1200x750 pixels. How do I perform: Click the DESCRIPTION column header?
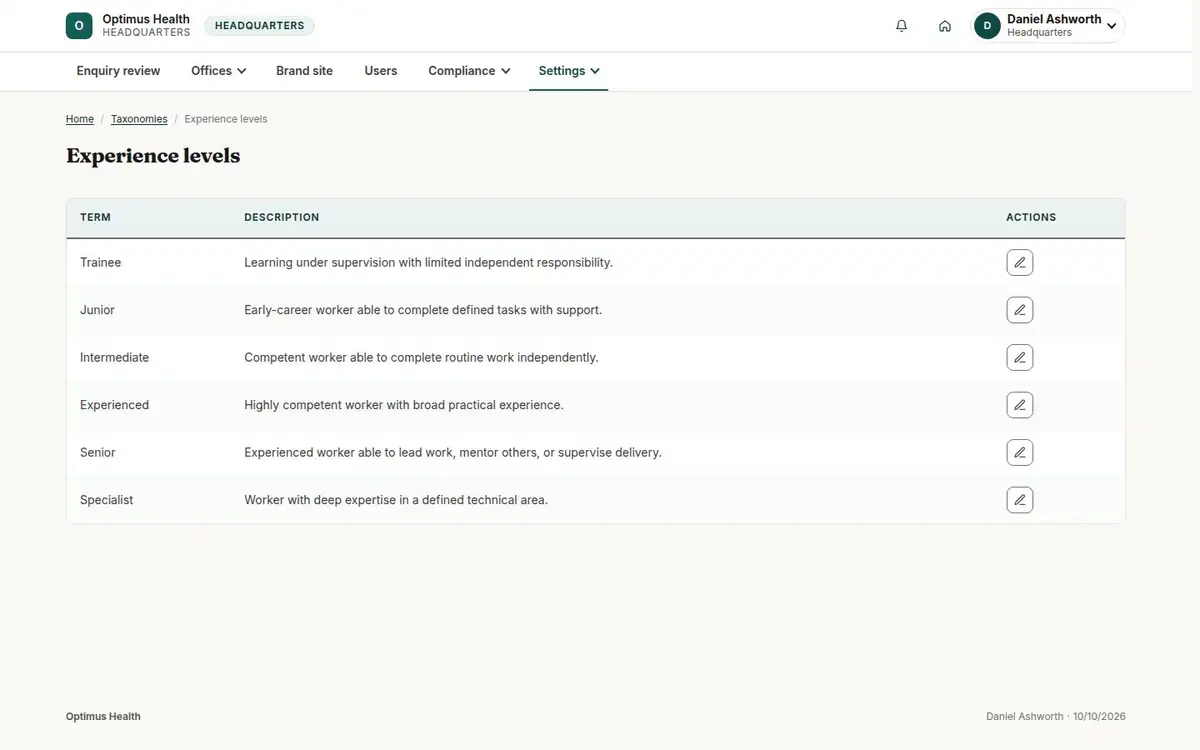282,217
